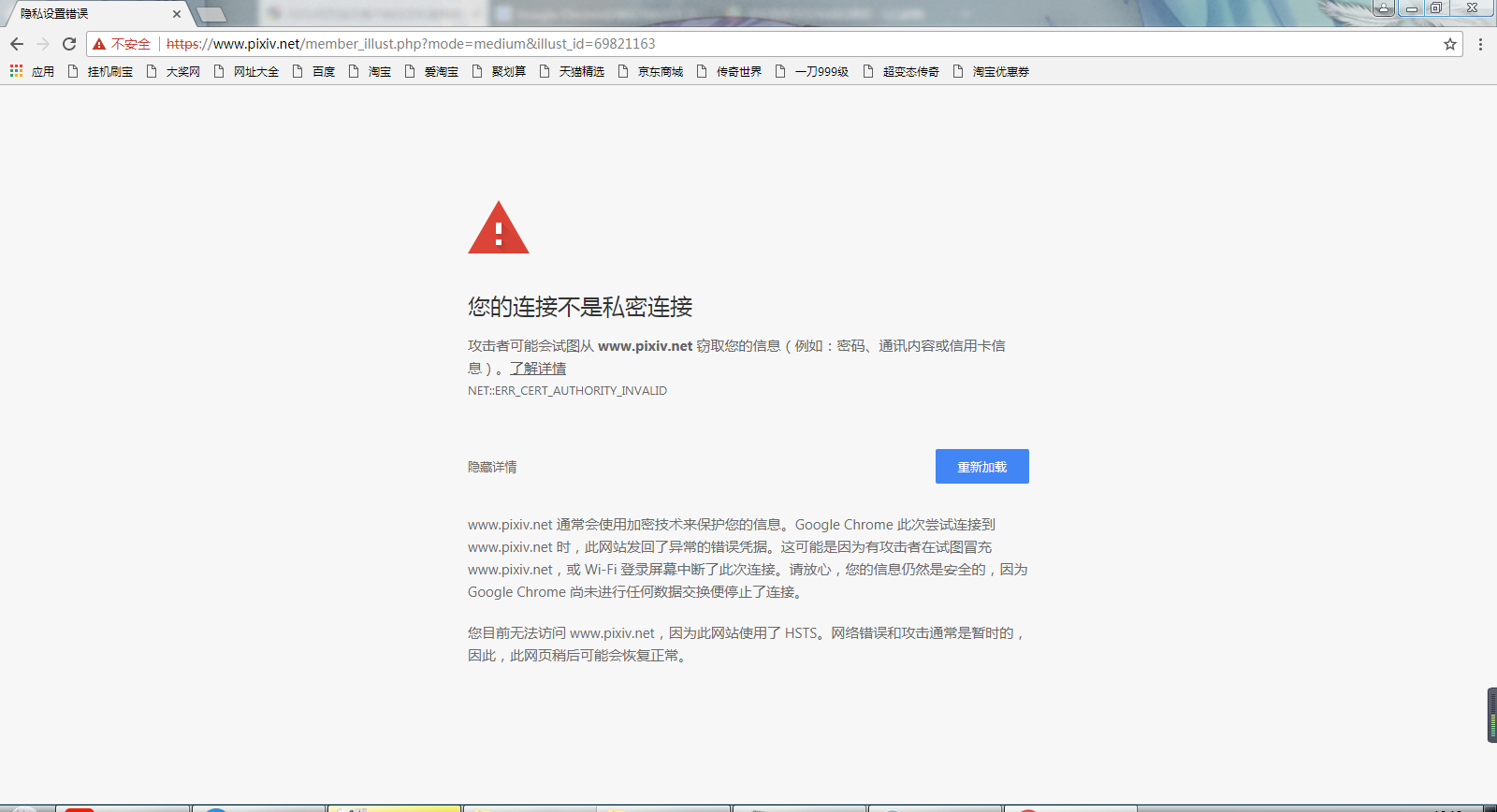
Task: Open the 爱淘宝 bookmark
Action: click(431, 71)
